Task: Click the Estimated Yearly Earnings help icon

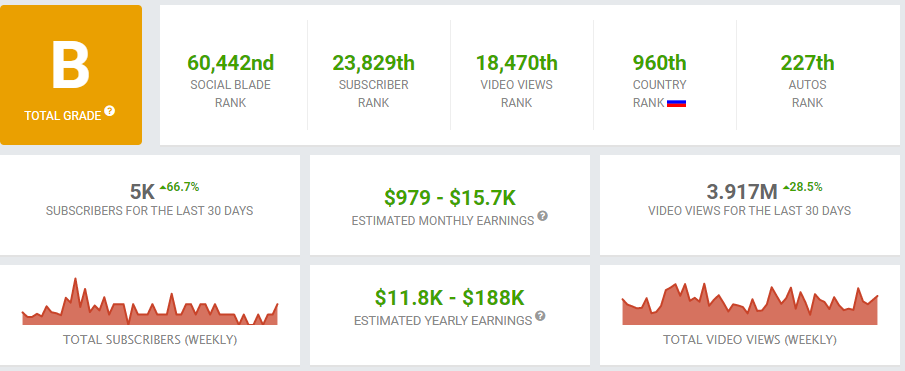Action: point(540,316)
